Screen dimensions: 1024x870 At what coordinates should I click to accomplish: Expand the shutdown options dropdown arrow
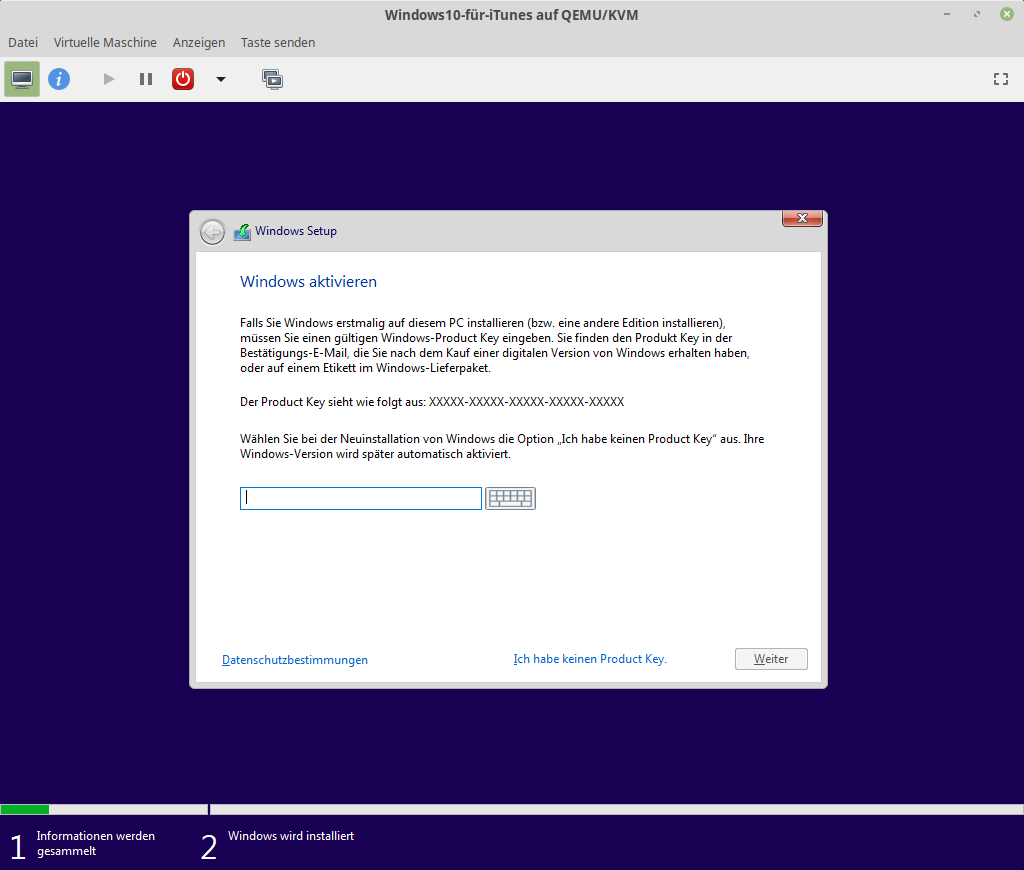tap(221, 79)
